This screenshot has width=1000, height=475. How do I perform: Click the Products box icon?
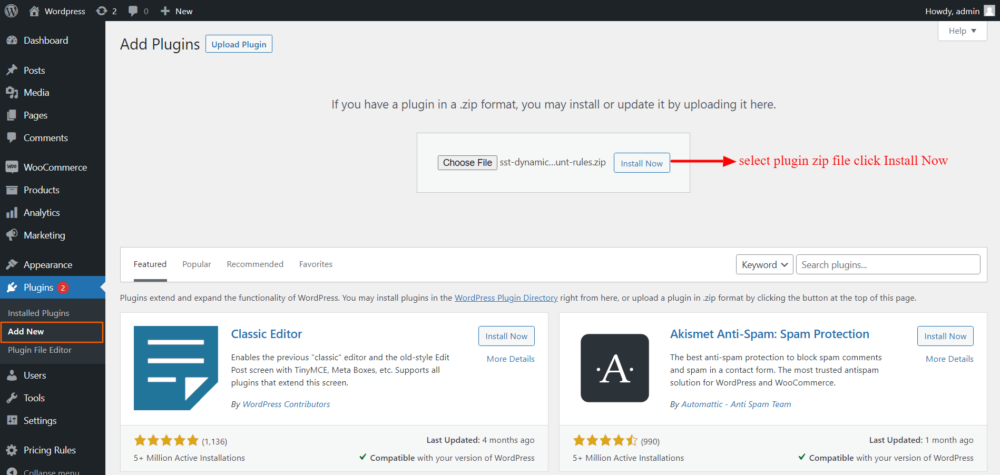11,190
